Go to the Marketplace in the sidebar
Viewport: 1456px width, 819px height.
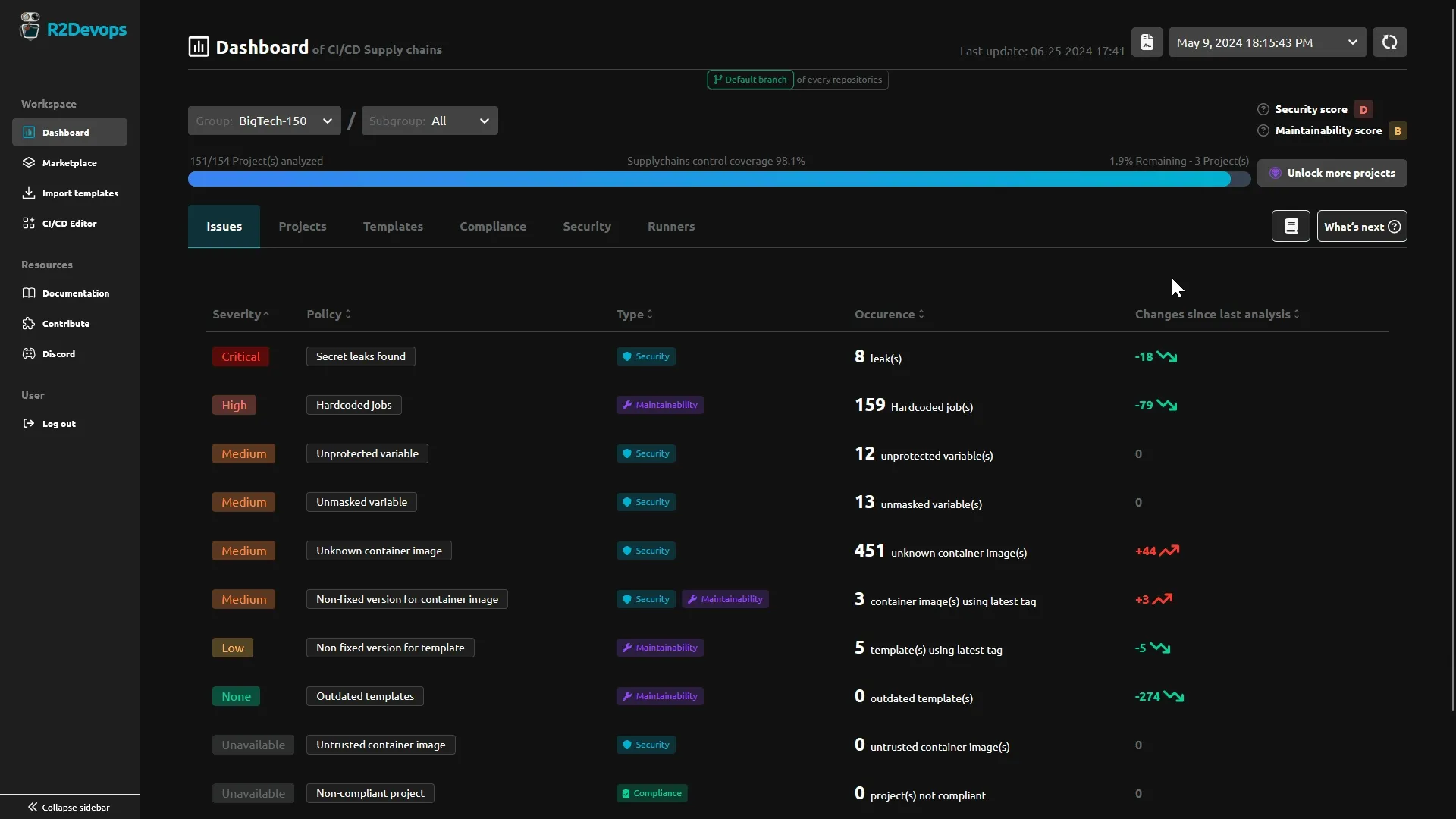tap(68, 162)
